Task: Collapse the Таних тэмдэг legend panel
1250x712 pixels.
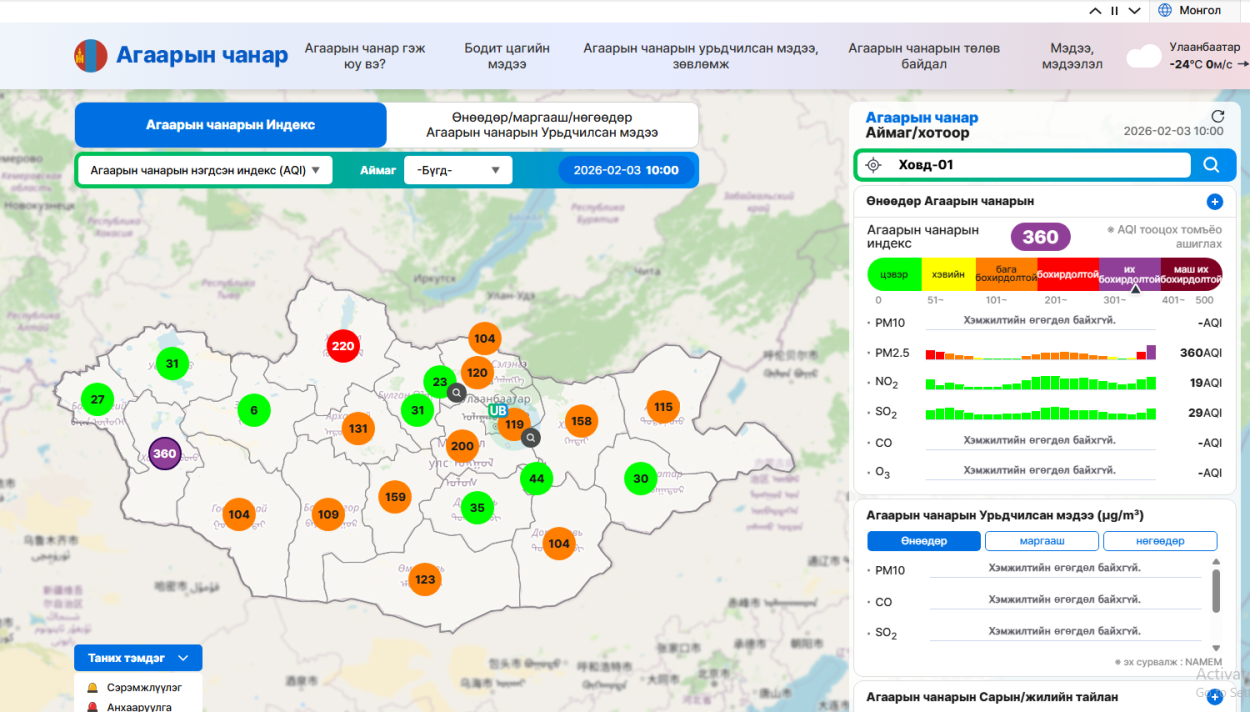Action: [183, 658]
